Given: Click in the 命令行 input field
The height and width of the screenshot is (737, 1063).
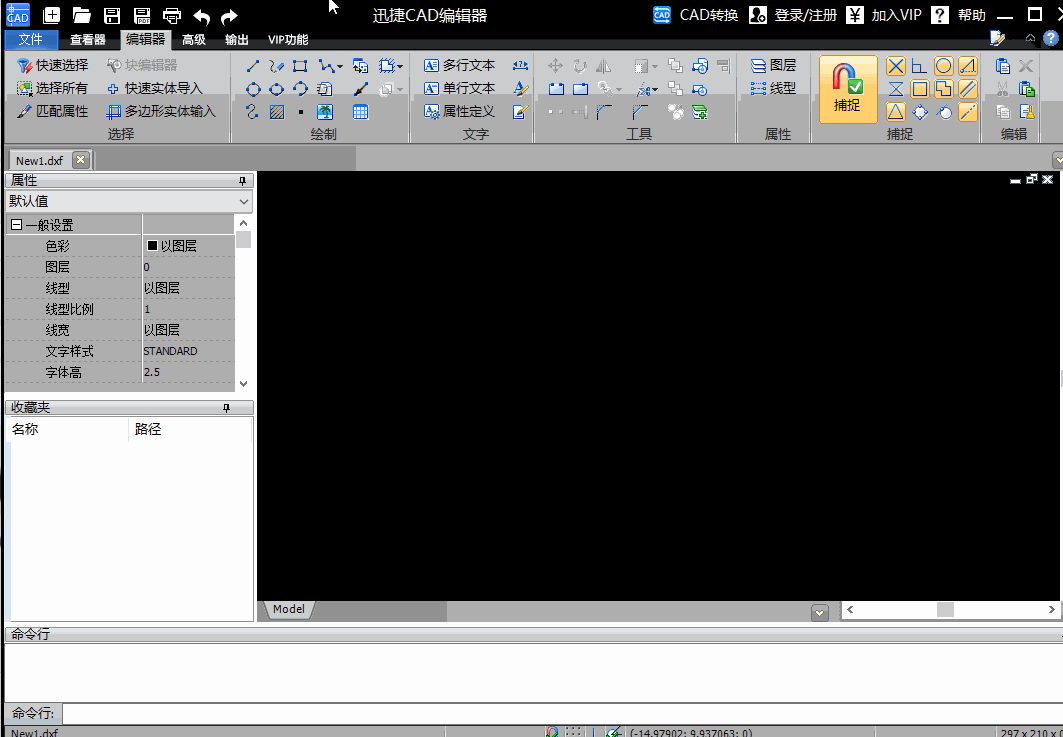Looking at the screenshot, I should [560, 713].
